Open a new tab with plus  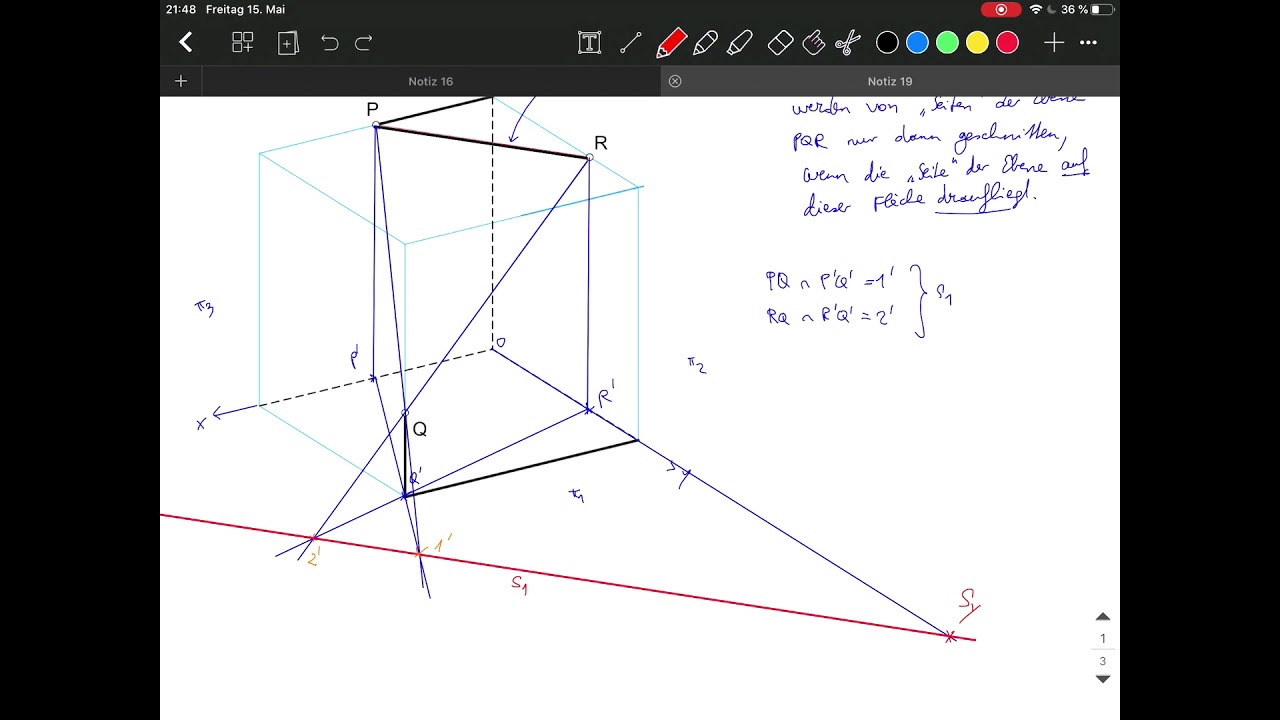click(181, 81)
